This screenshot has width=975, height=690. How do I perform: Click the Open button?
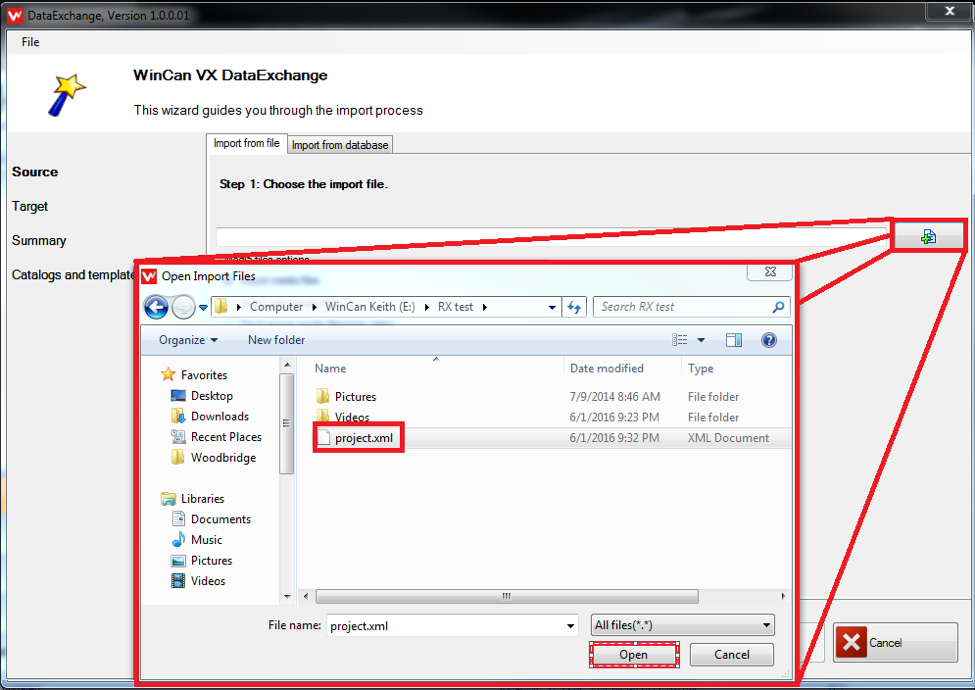(633, 654)
